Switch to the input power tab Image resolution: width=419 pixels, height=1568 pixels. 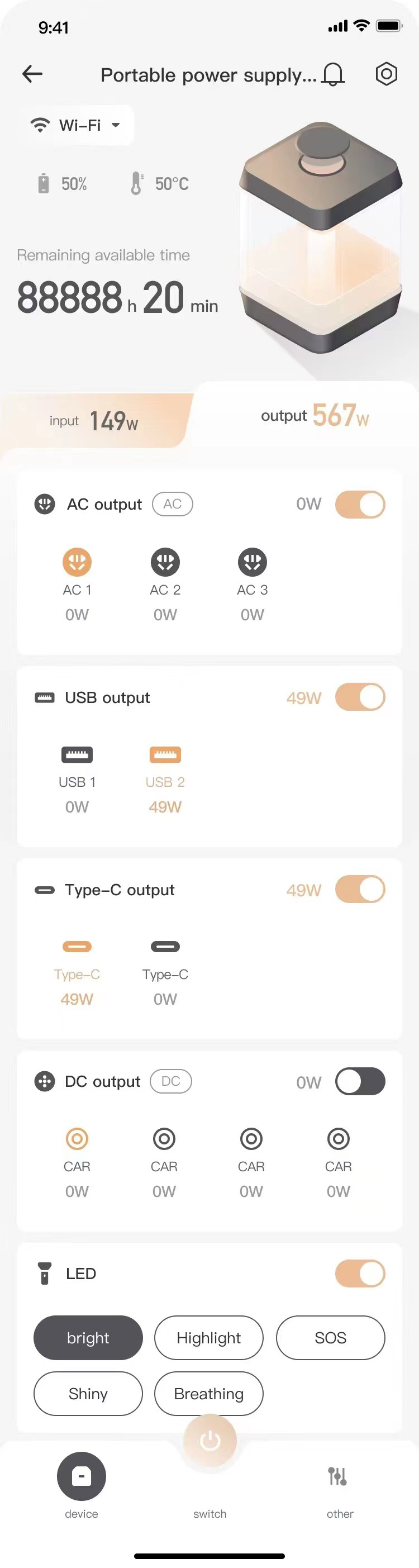[94, 421]
